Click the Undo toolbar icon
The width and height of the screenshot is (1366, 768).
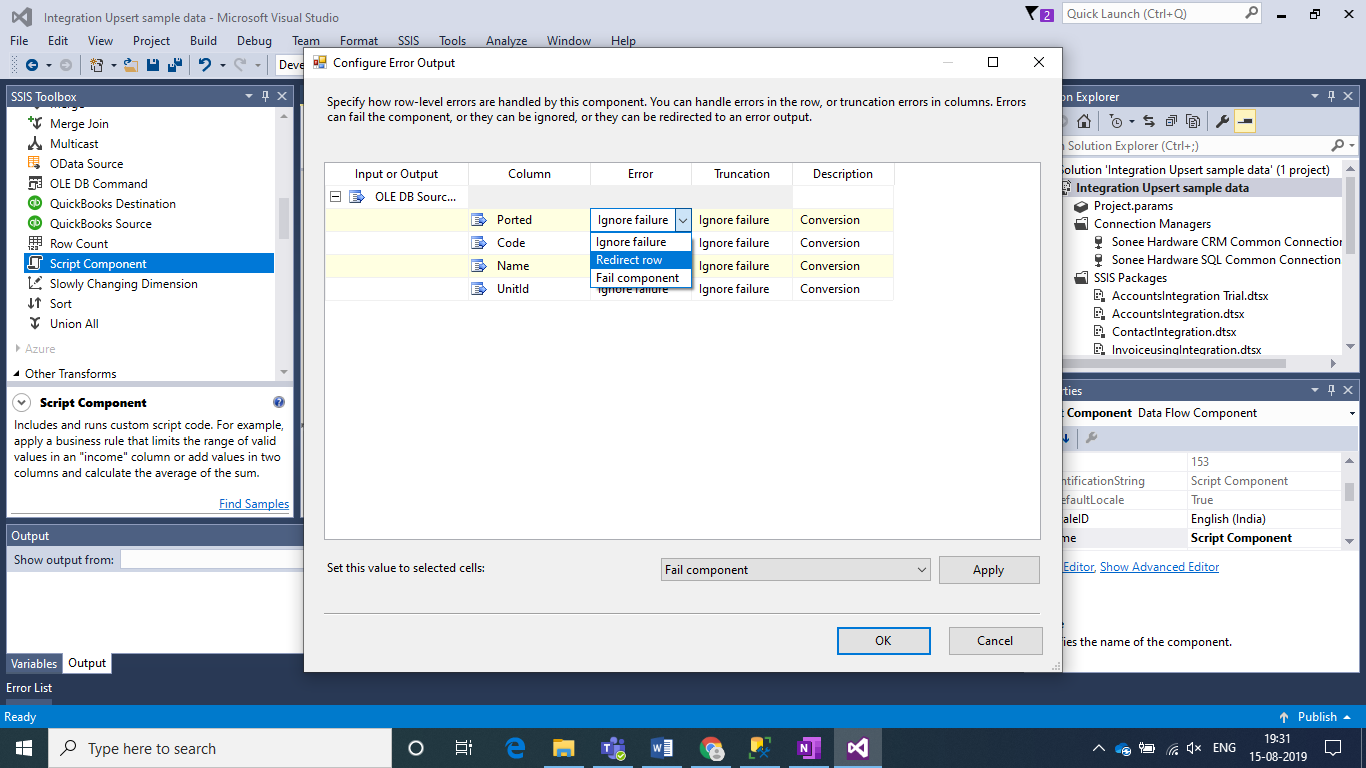point(204,65)
